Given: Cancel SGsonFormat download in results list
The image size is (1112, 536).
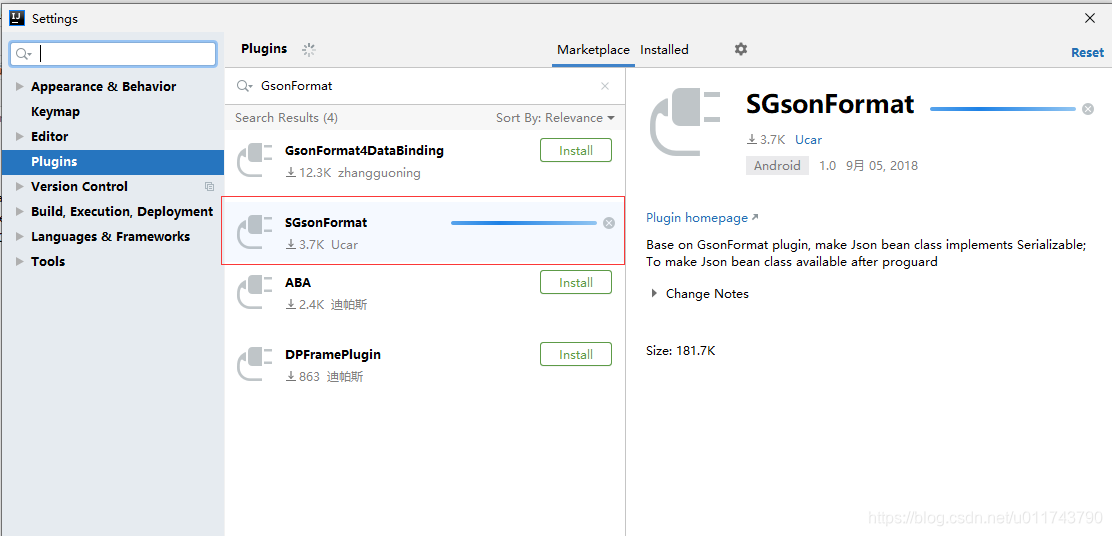Looking at the screenshot, I should click(x=608, y=223).
